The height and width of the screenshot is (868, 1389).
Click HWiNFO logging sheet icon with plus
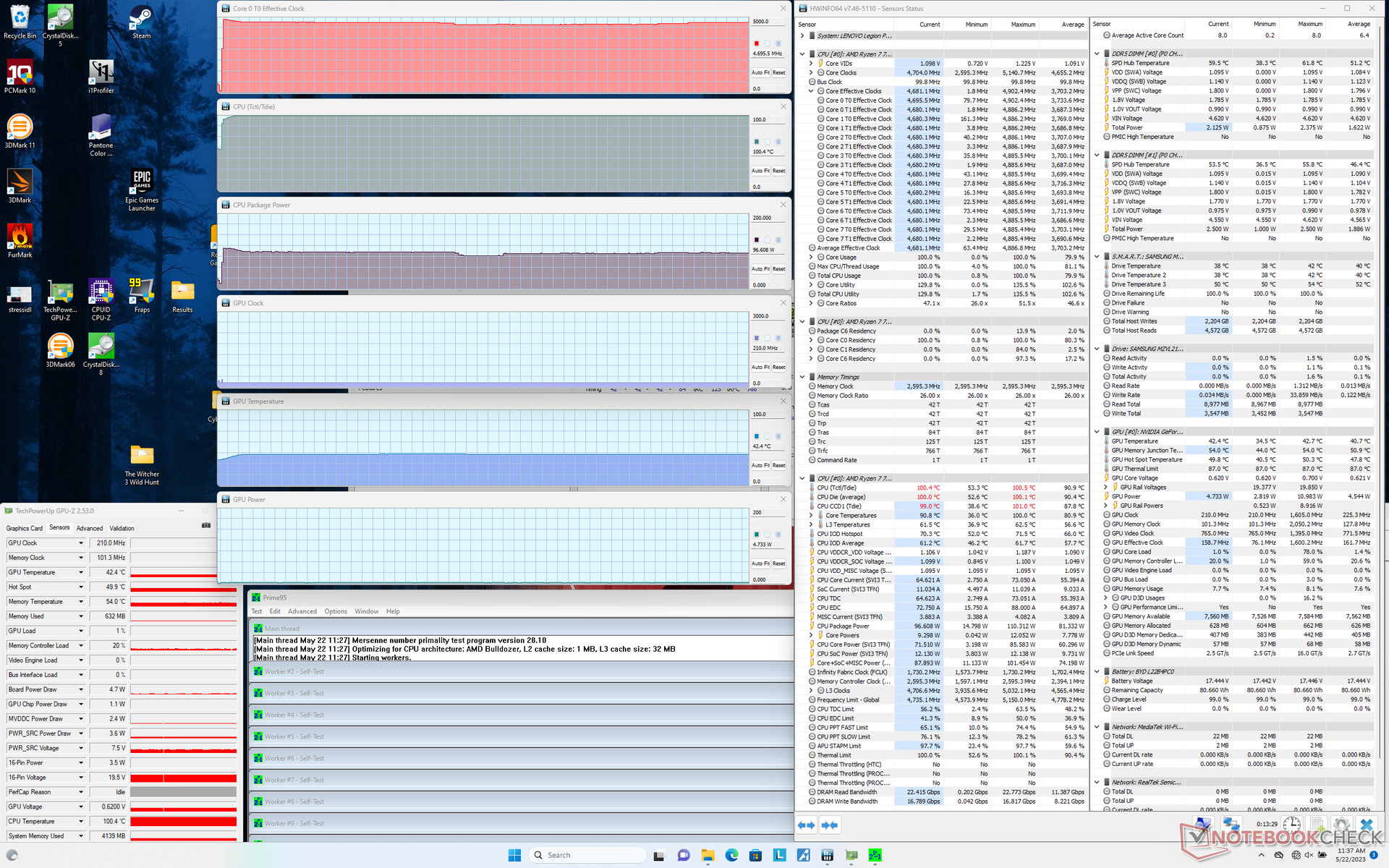[x=1317, y=825]
